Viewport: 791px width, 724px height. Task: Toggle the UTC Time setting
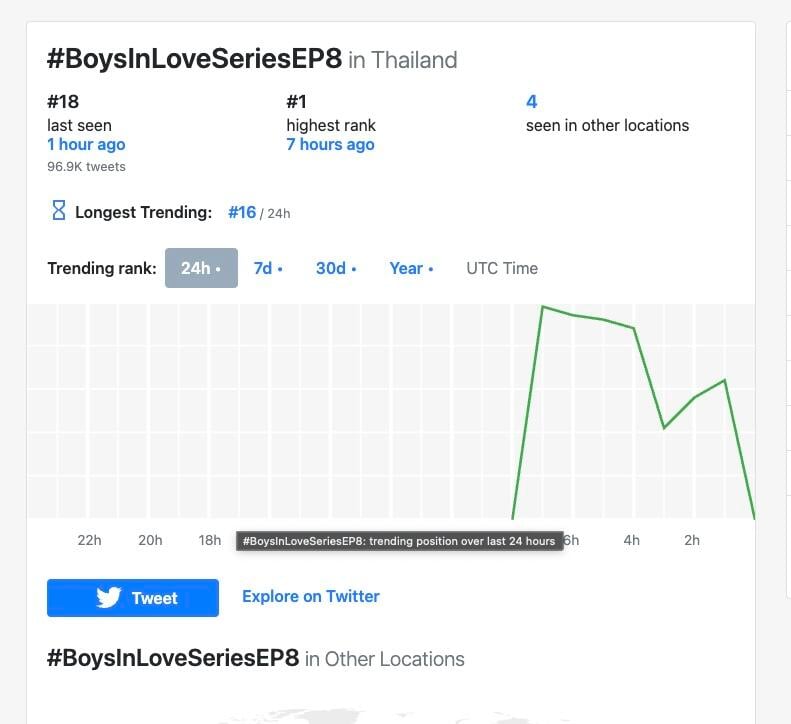[x=502, y=268]
